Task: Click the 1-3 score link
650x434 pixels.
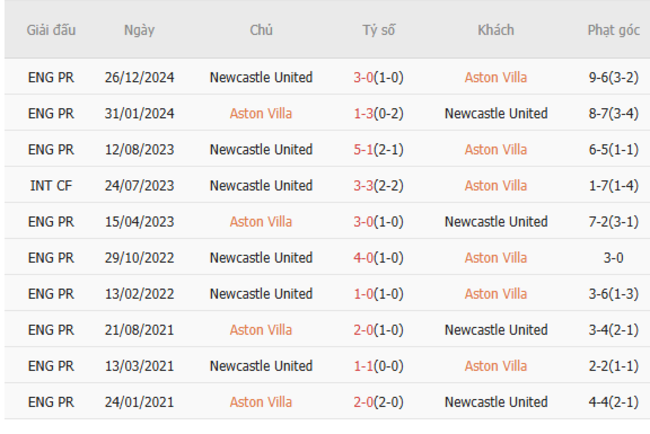Action: click(x=364, y=113)
